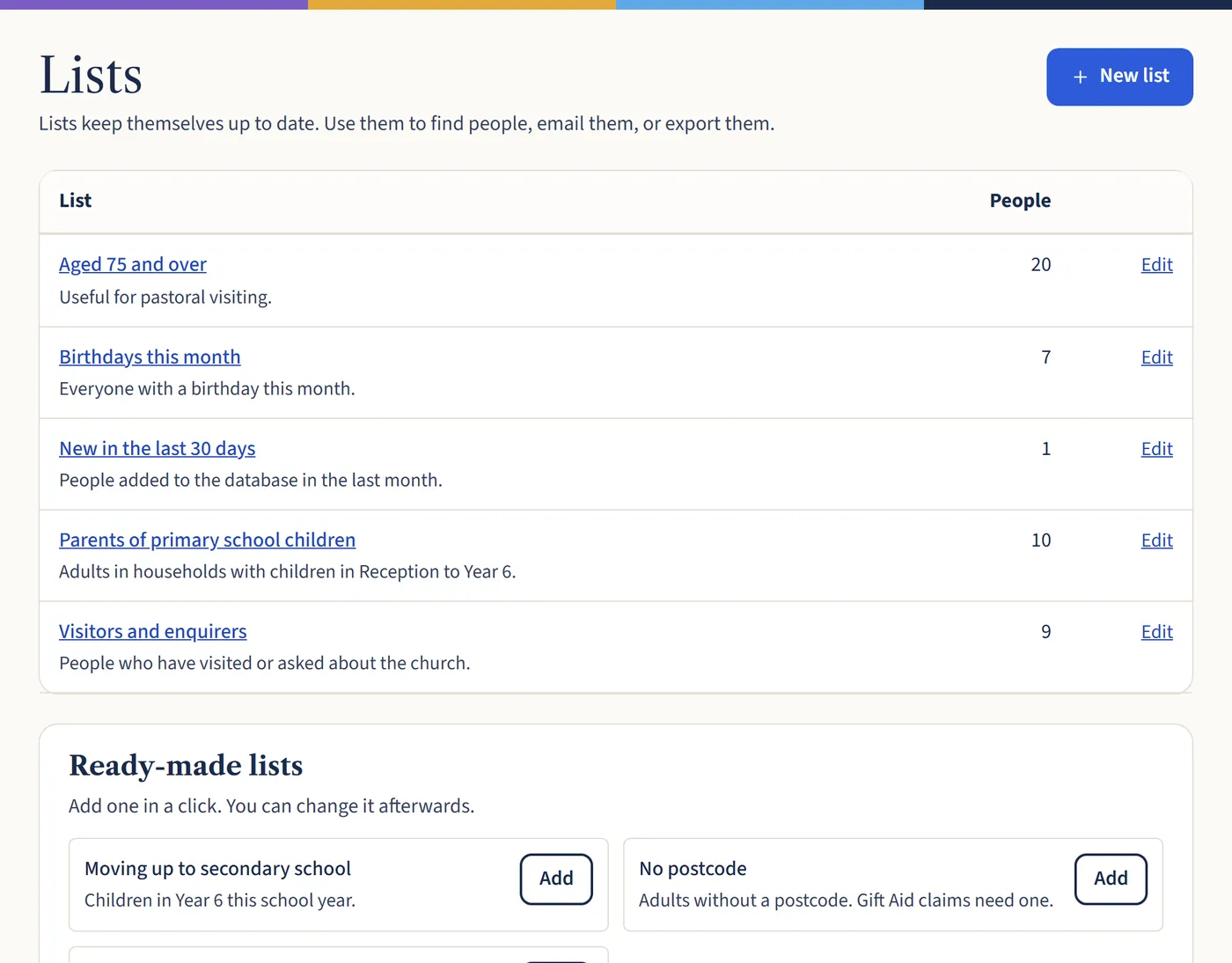This screenshot has width=1232, height=963.
Task: Click the 'No postcode' card title
Action: tap(693, 869)
